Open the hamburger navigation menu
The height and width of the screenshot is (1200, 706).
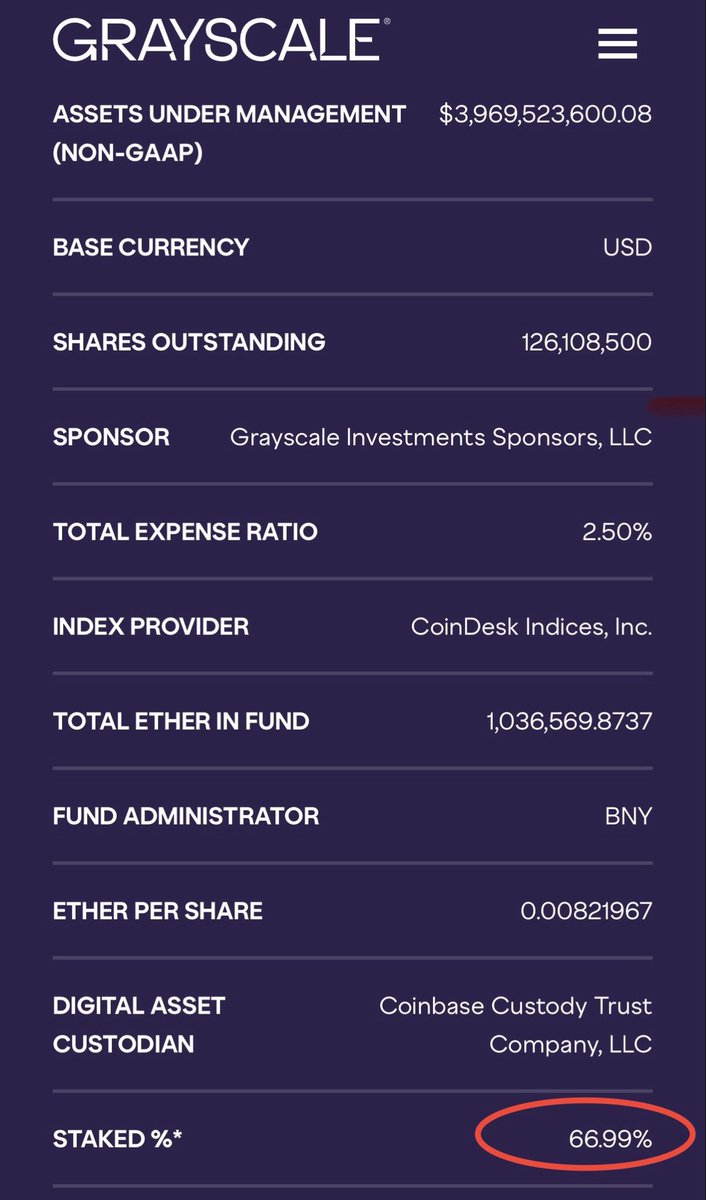(617, 42)
